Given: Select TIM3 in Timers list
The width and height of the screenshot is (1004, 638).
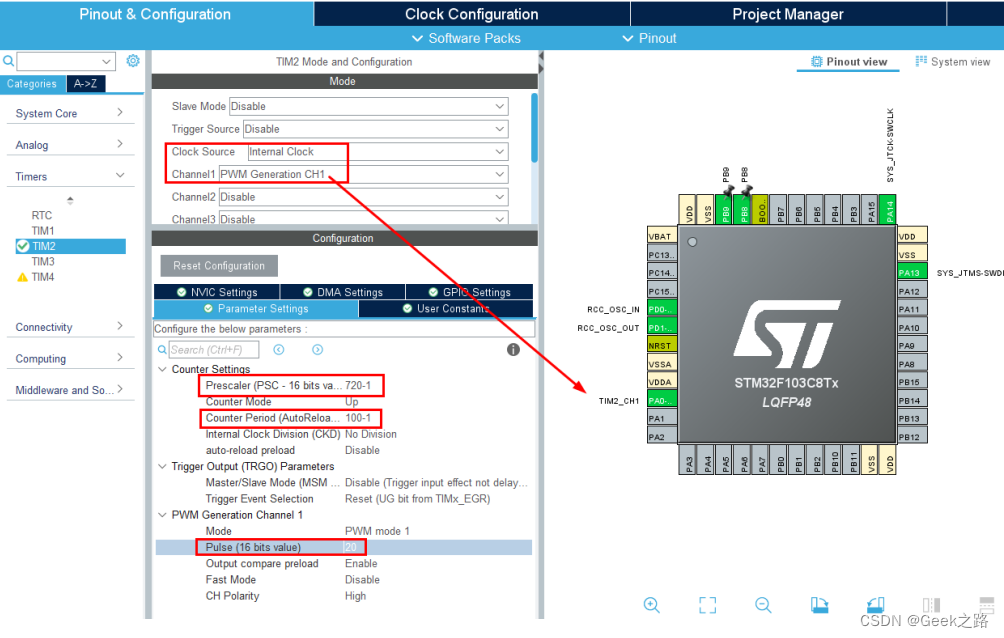Looking at the screenshot, I should tap(43, 261).
